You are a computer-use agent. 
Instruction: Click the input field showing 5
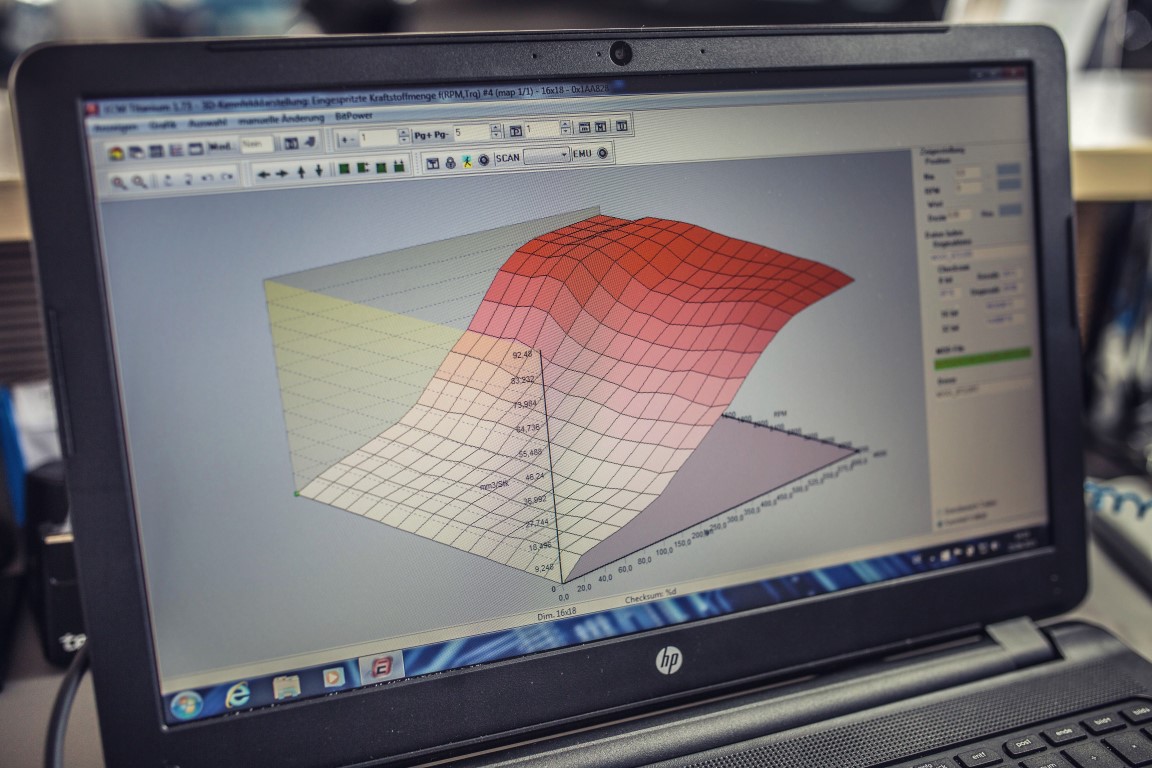click(x=472, y=132)
